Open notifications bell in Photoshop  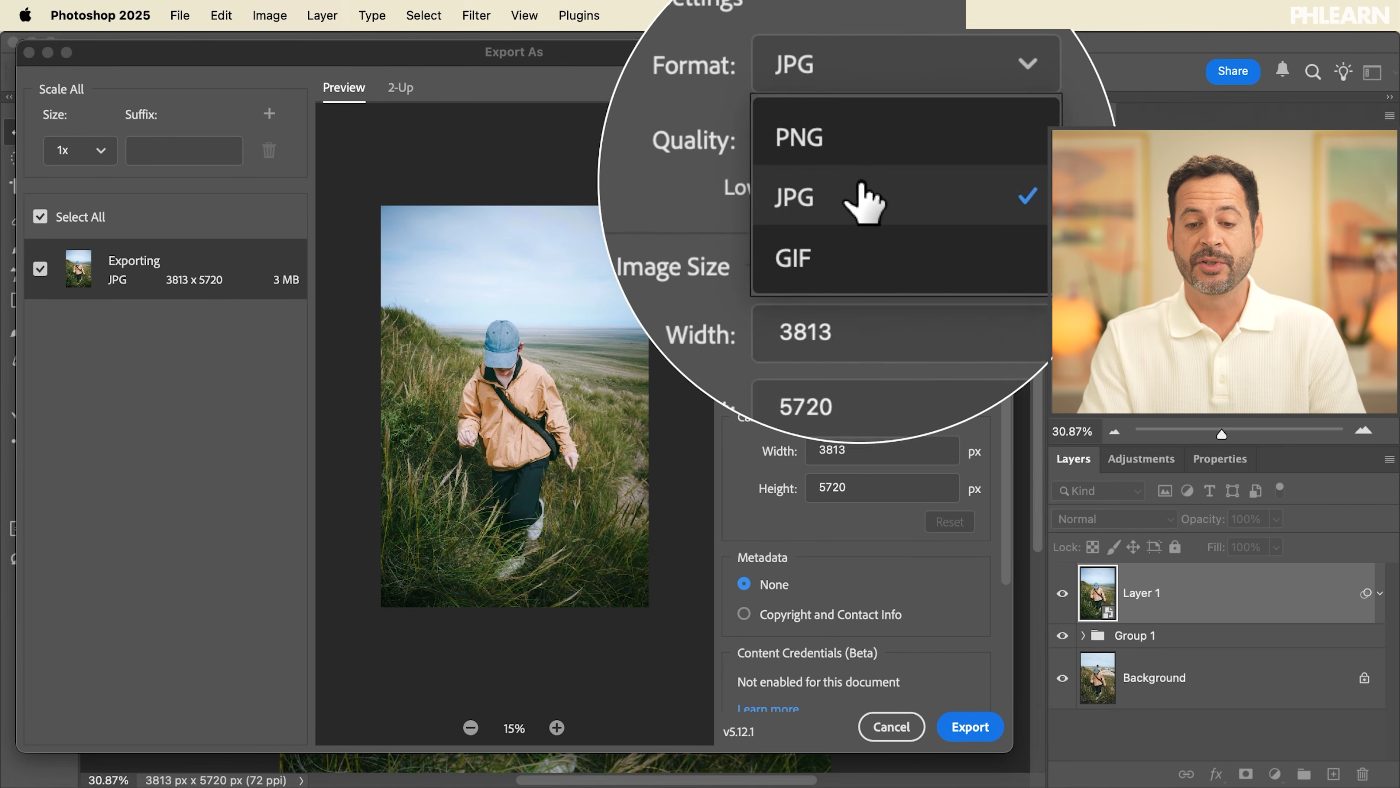tap(1282, 70)
